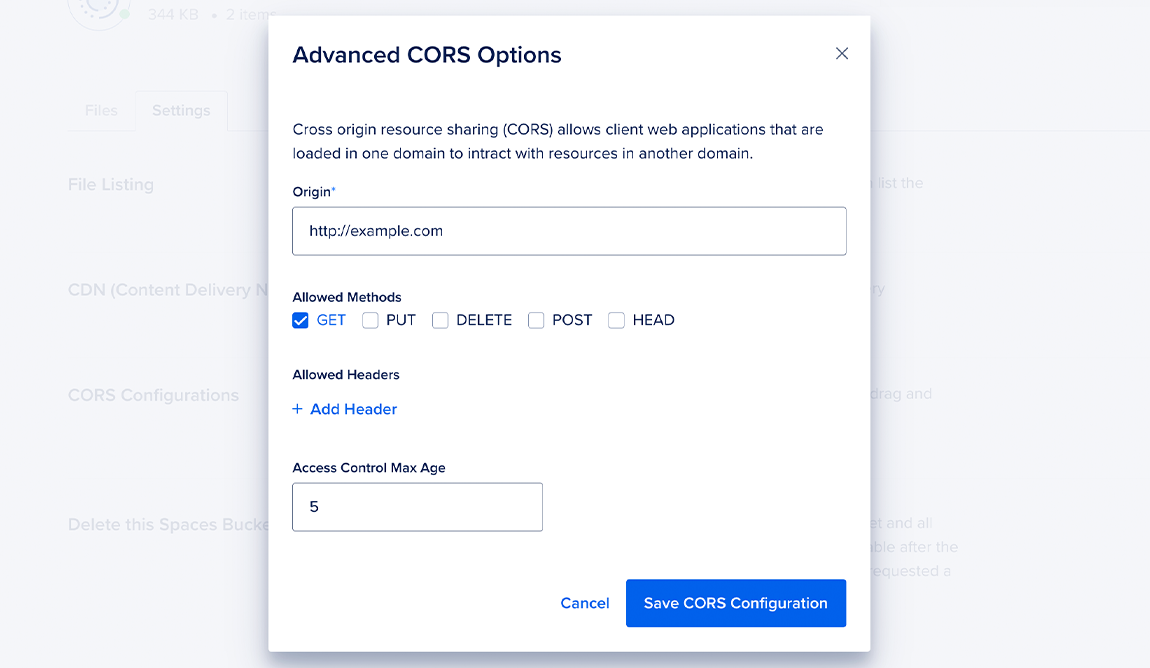Save CORS Configuration
This screenshot has height=668, width=1150.
coord(736,603)
